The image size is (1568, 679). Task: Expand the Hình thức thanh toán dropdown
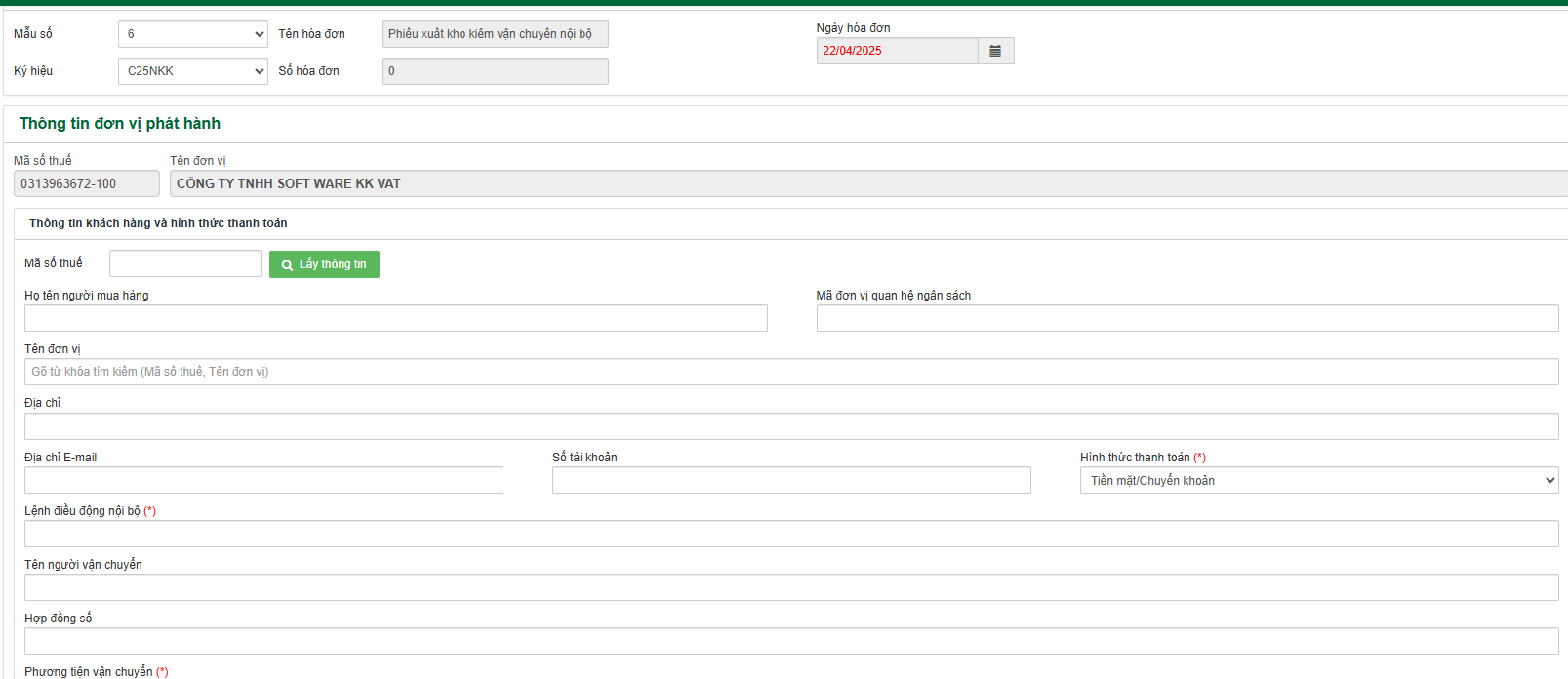coord(1318,480)
